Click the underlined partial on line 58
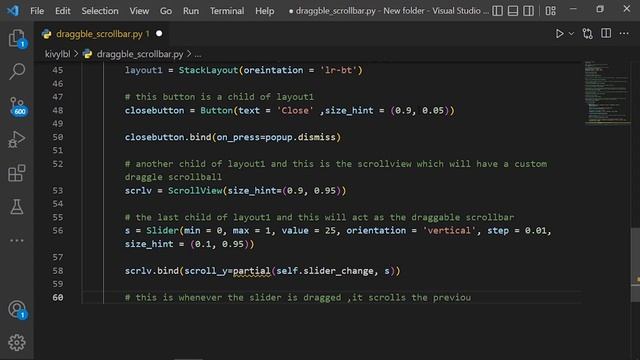640x360 pixels. coord(251,271)
